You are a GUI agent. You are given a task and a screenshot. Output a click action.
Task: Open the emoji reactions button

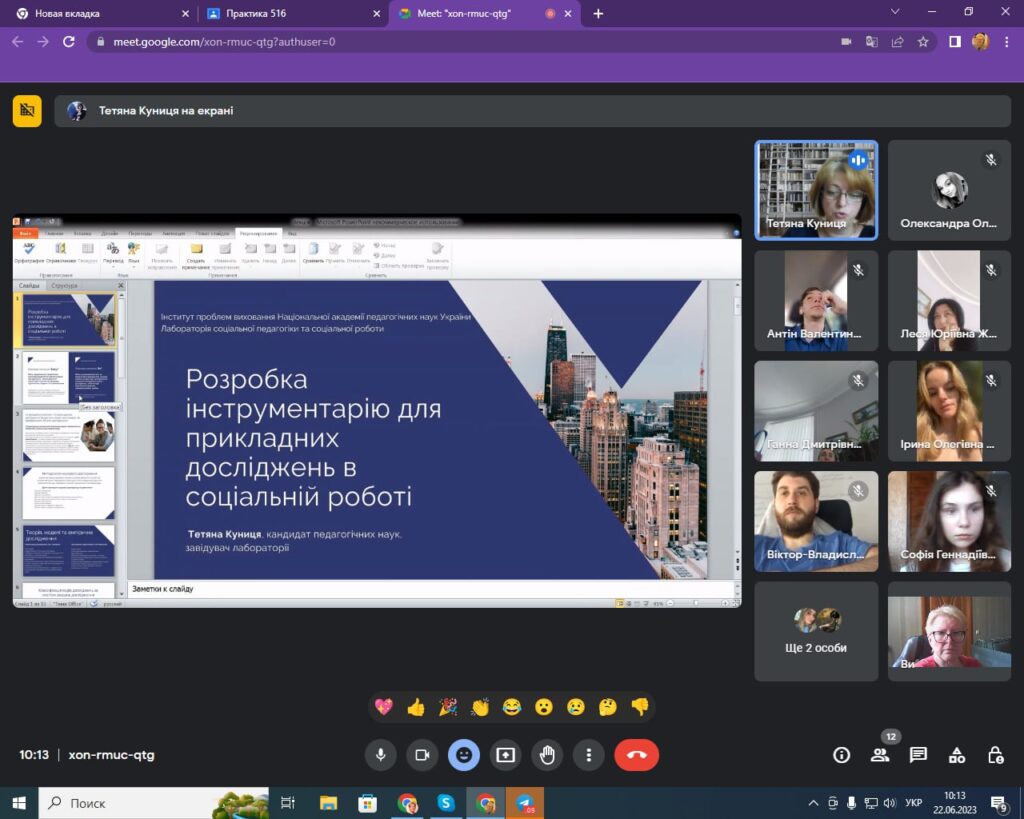point(463,755)
